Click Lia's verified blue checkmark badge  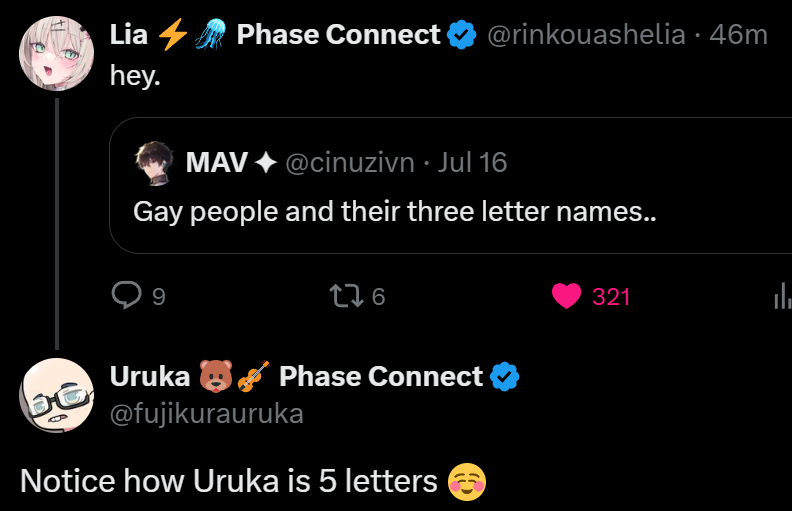click(x=462, y=35)
